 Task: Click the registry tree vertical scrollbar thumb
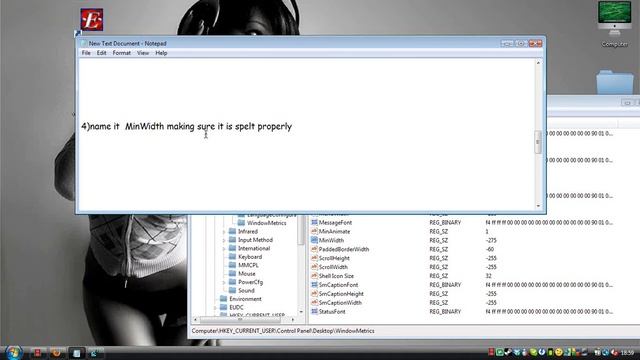click(x=301, y=230)
